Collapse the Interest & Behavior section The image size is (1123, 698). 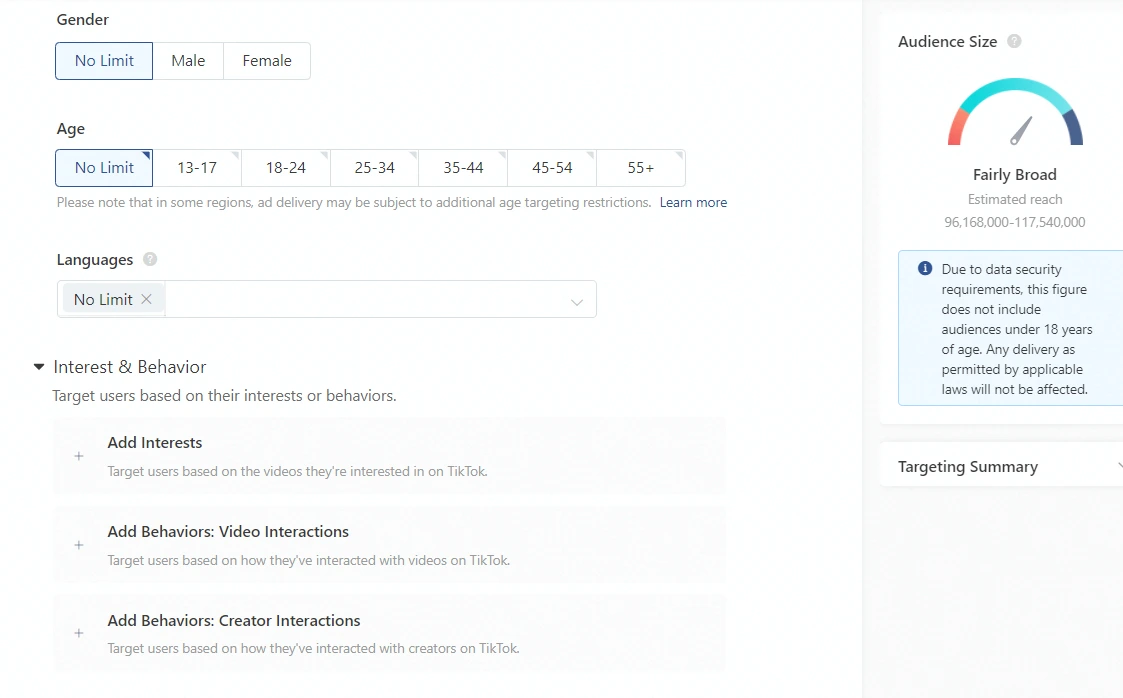click(x=39, y=367)
